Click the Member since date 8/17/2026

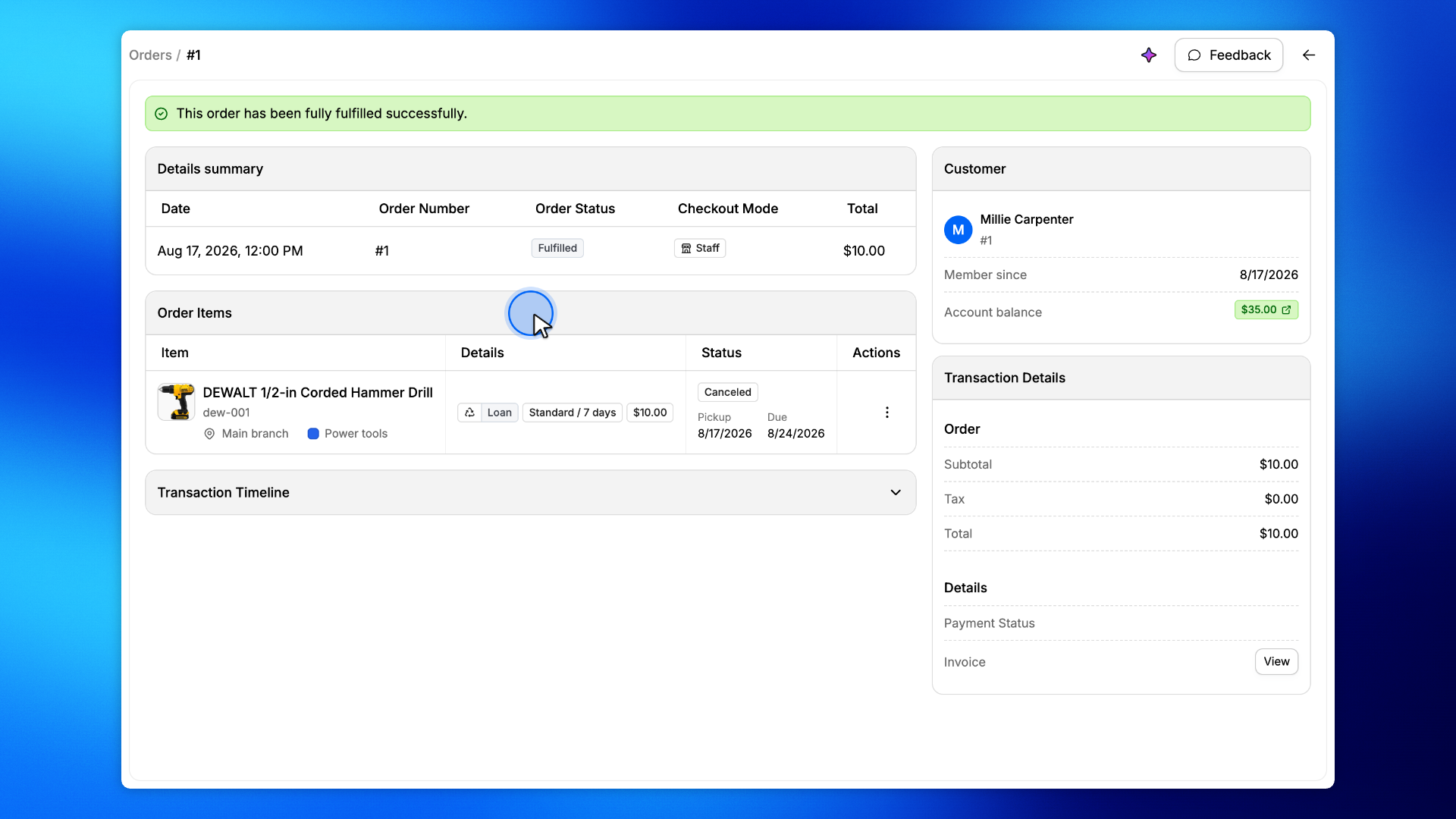coord(1269,275)
